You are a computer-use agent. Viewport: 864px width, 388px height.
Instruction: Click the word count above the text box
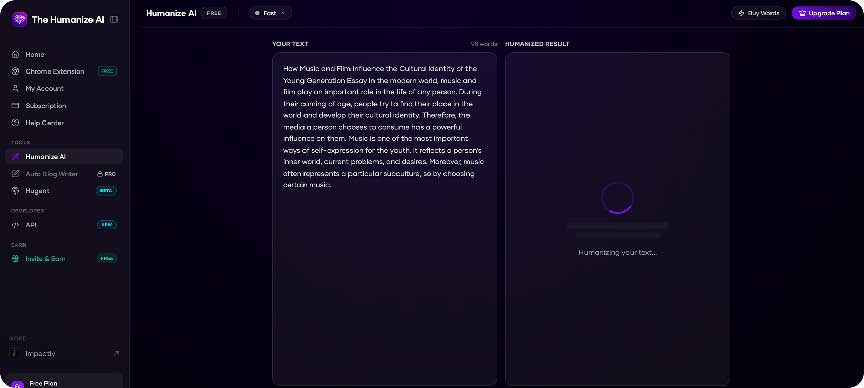point(484,44)
